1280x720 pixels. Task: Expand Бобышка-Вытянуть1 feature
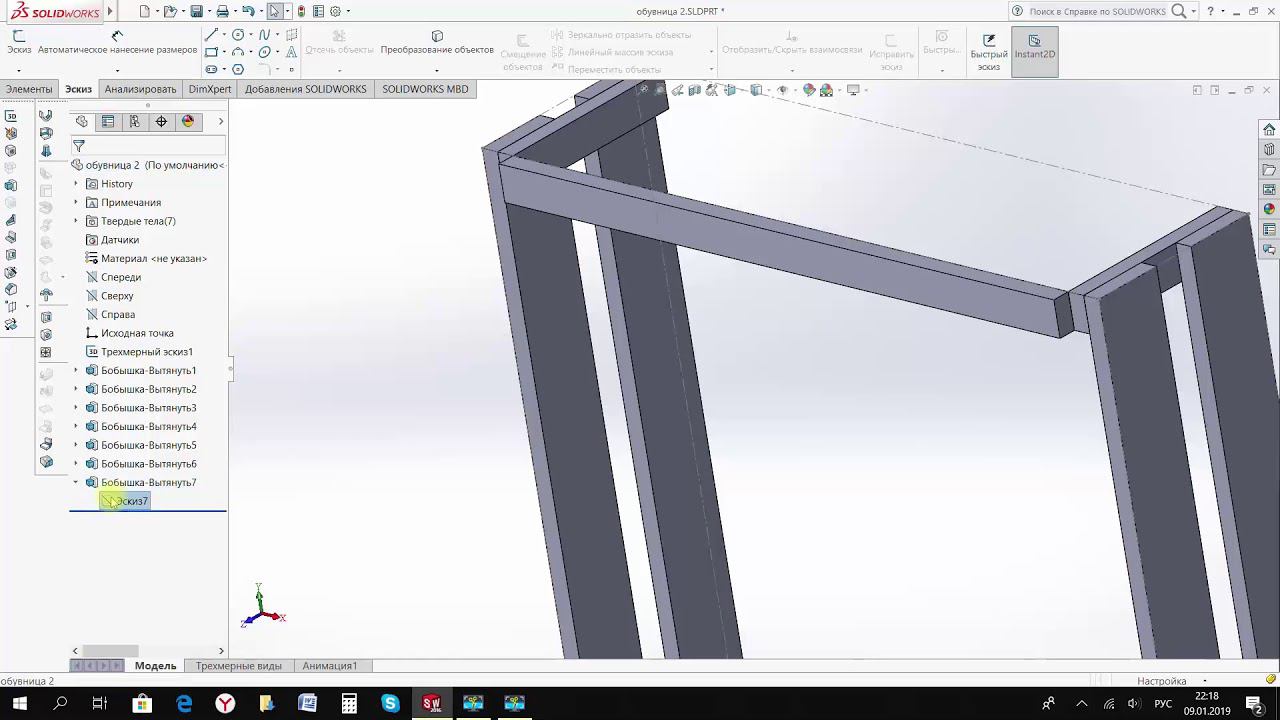[76, 370]
